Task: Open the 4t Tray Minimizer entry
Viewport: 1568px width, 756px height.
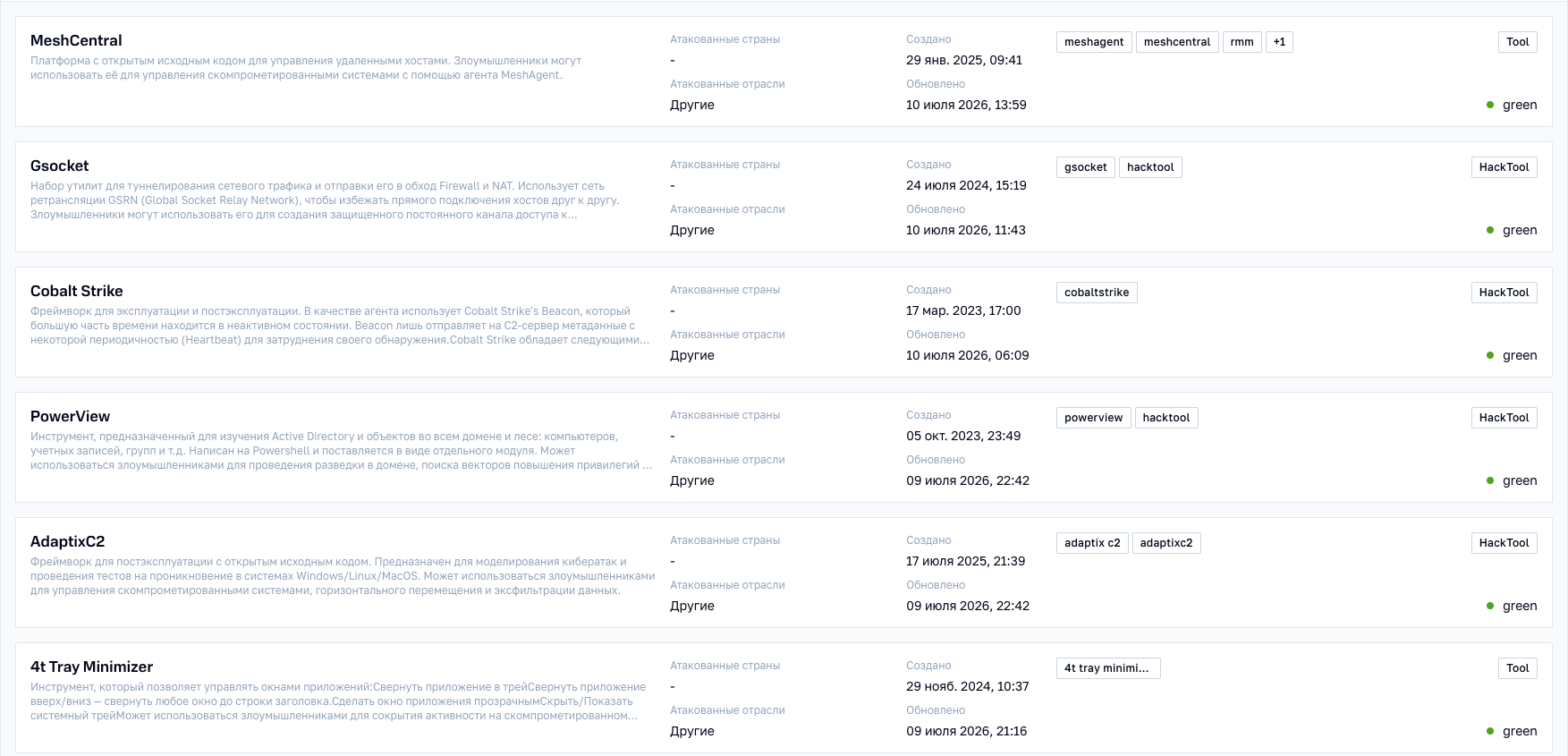Action: (91, 667)
